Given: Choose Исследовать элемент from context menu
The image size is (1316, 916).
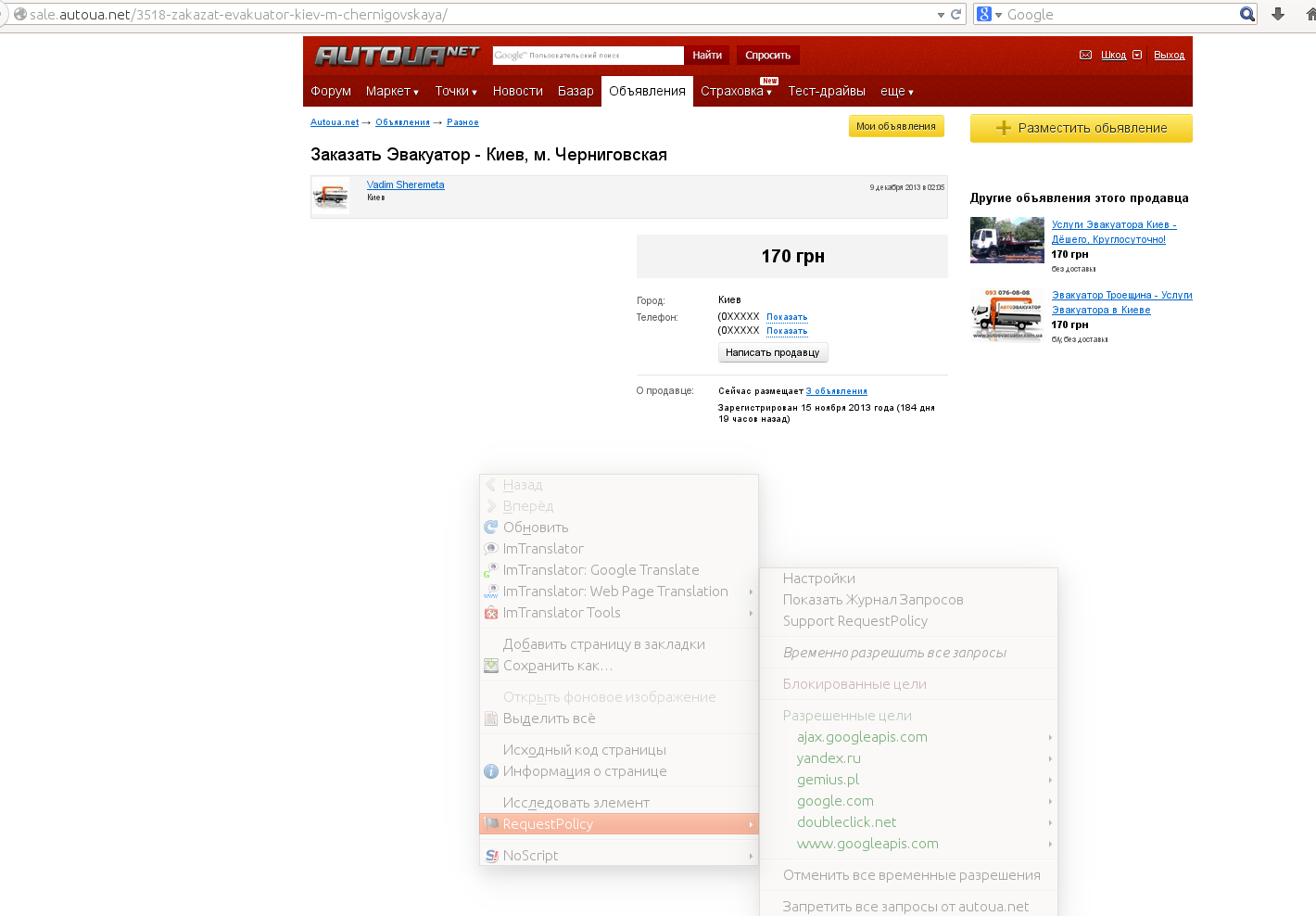Looking at the screenshot, I should click(576, 803).
